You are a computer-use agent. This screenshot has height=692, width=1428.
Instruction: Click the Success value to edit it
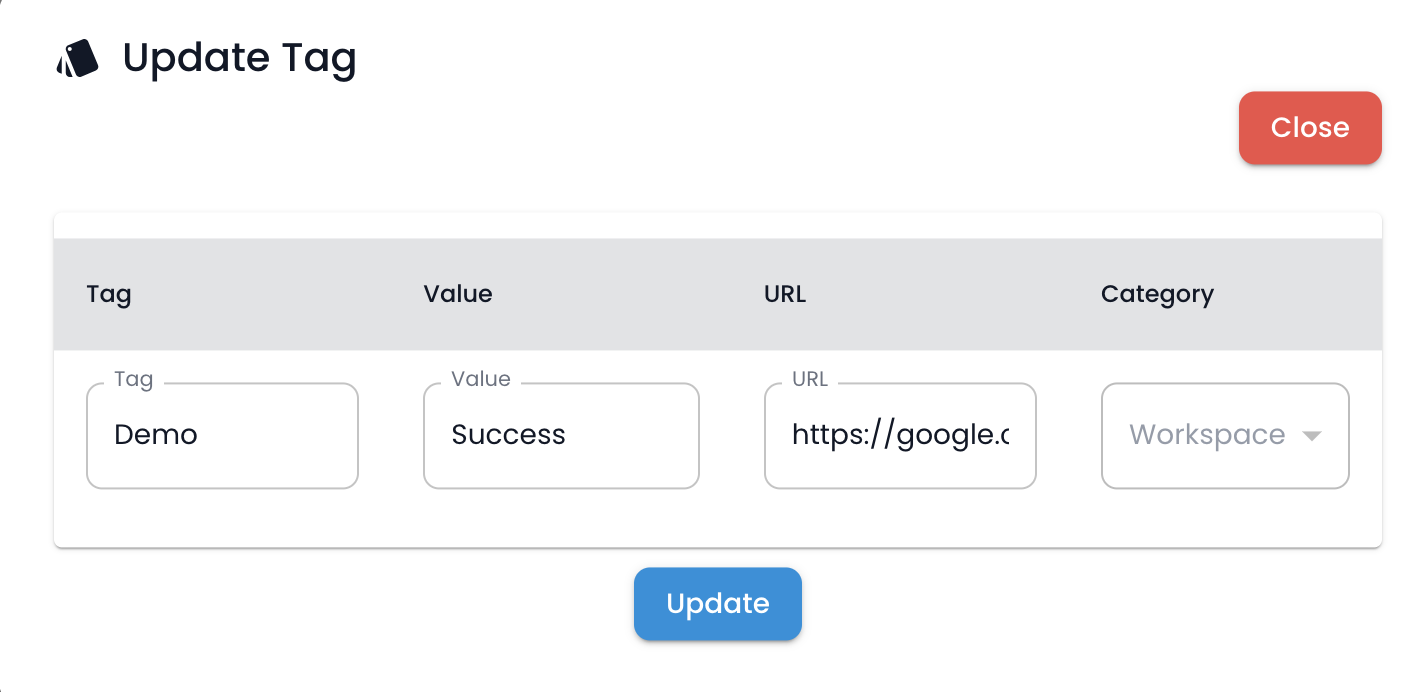(x=508, y=435)
